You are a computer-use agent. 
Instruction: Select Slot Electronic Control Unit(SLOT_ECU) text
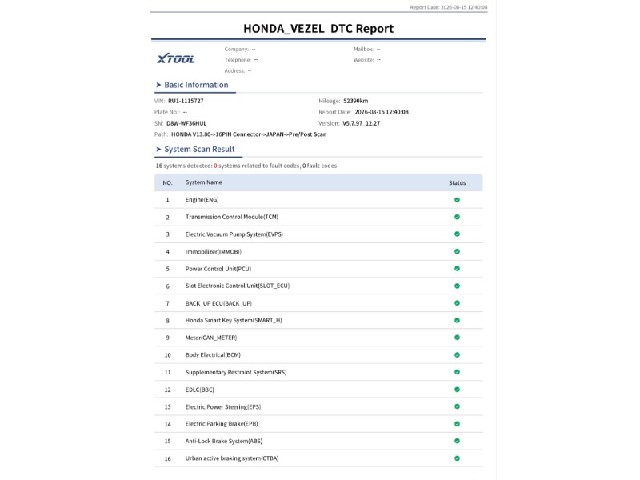point(238,286)
